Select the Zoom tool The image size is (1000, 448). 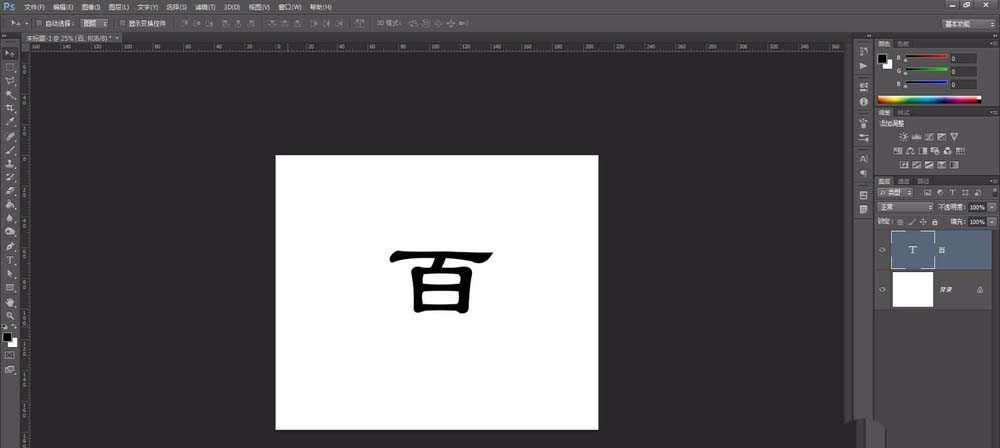click(10, 315)
